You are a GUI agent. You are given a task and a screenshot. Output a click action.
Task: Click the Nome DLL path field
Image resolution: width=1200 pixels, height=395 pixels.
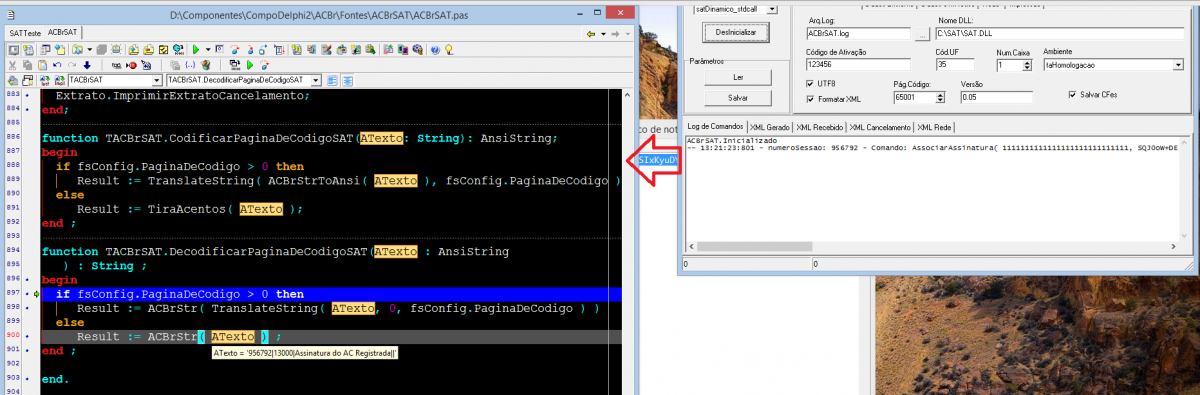pyautogui.click(x=1059, y=33)
